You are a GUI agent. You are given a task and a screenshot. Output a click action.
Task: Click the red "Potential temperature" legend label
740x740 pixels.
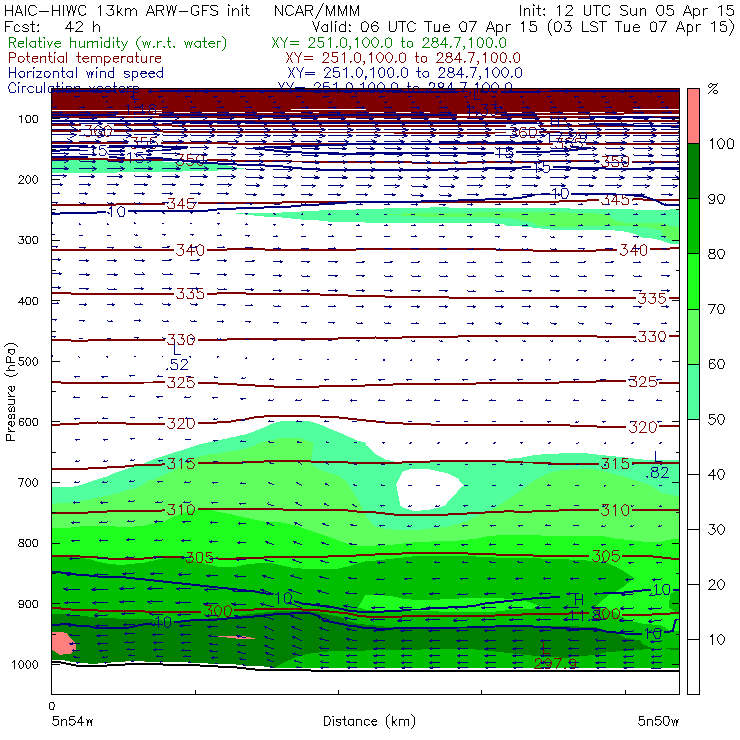(85, 58)
